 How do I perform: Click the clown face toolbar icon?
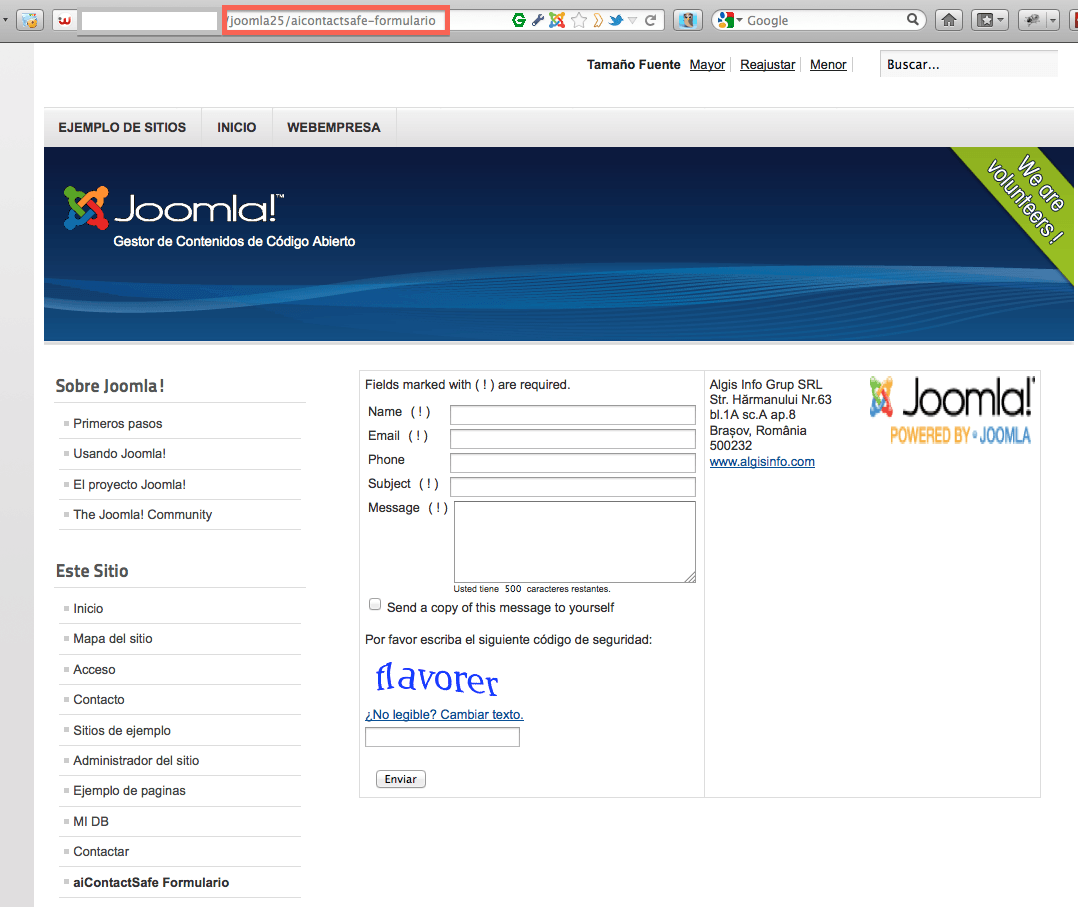[30, 21]
